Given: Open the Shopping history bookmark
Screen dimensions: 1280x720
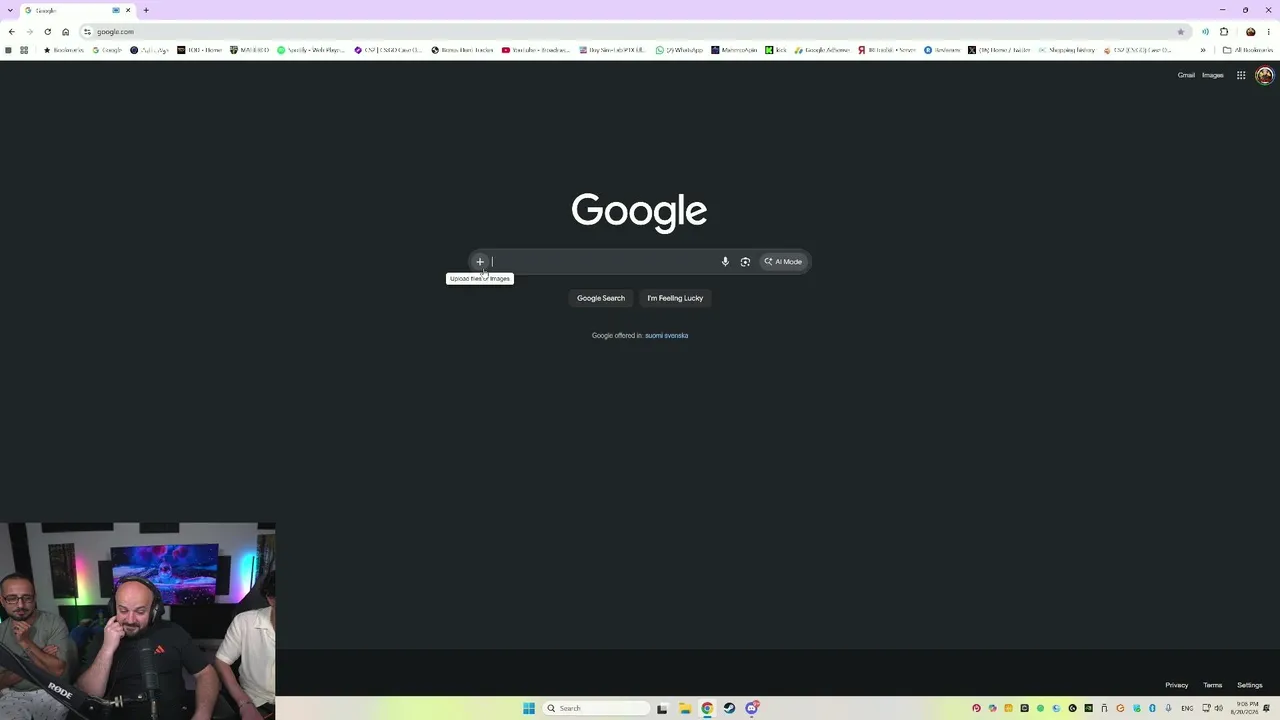Looking at the screenshot, I should pos(1067,50).
